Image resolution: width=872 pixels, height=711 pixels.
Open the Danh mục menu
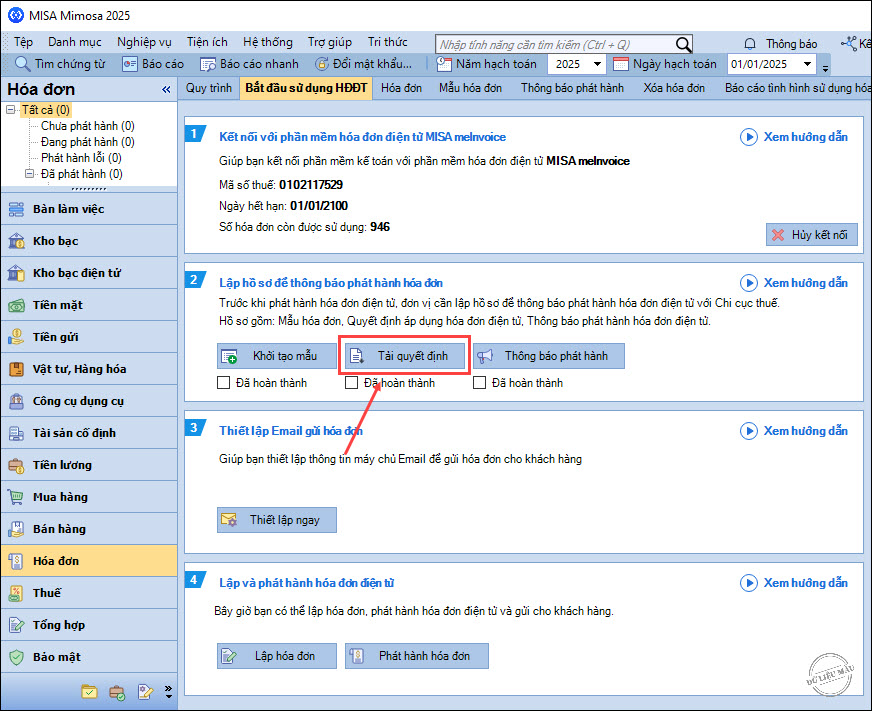click(75, 42)
